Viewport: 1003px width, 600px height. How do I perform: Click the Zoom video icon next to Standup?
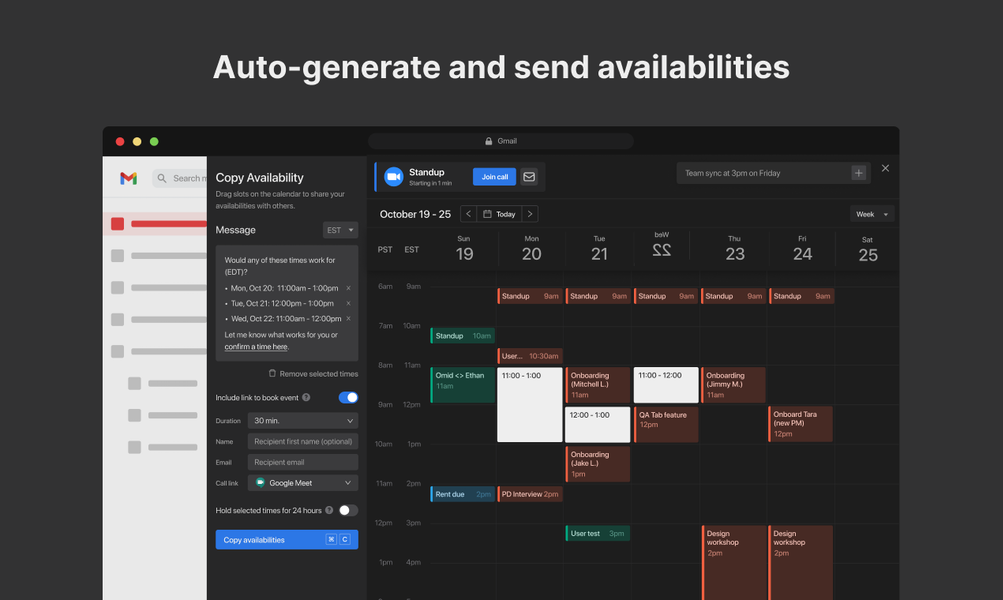tap(394, 177)
